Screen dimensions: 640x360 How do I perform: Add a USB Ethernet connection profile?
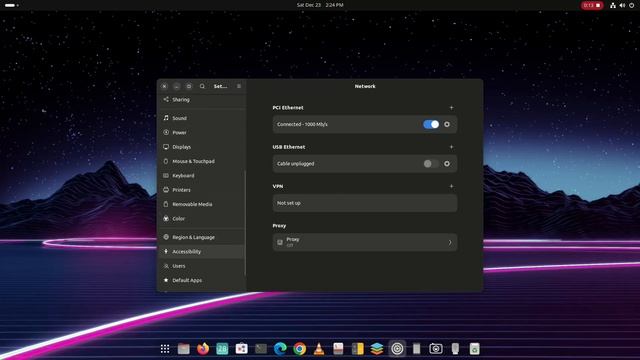(x=451, y=147)
